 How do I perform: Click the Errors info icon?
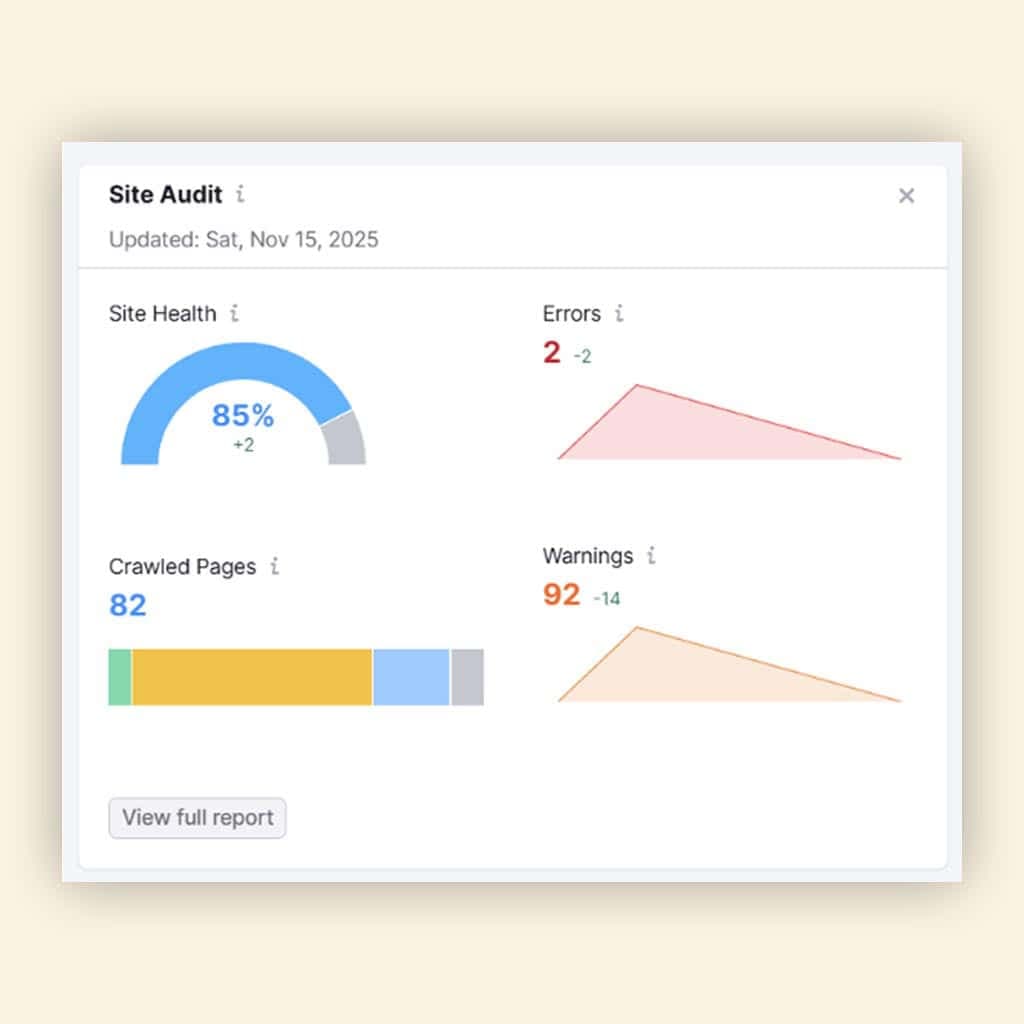(x=619, y=313)
